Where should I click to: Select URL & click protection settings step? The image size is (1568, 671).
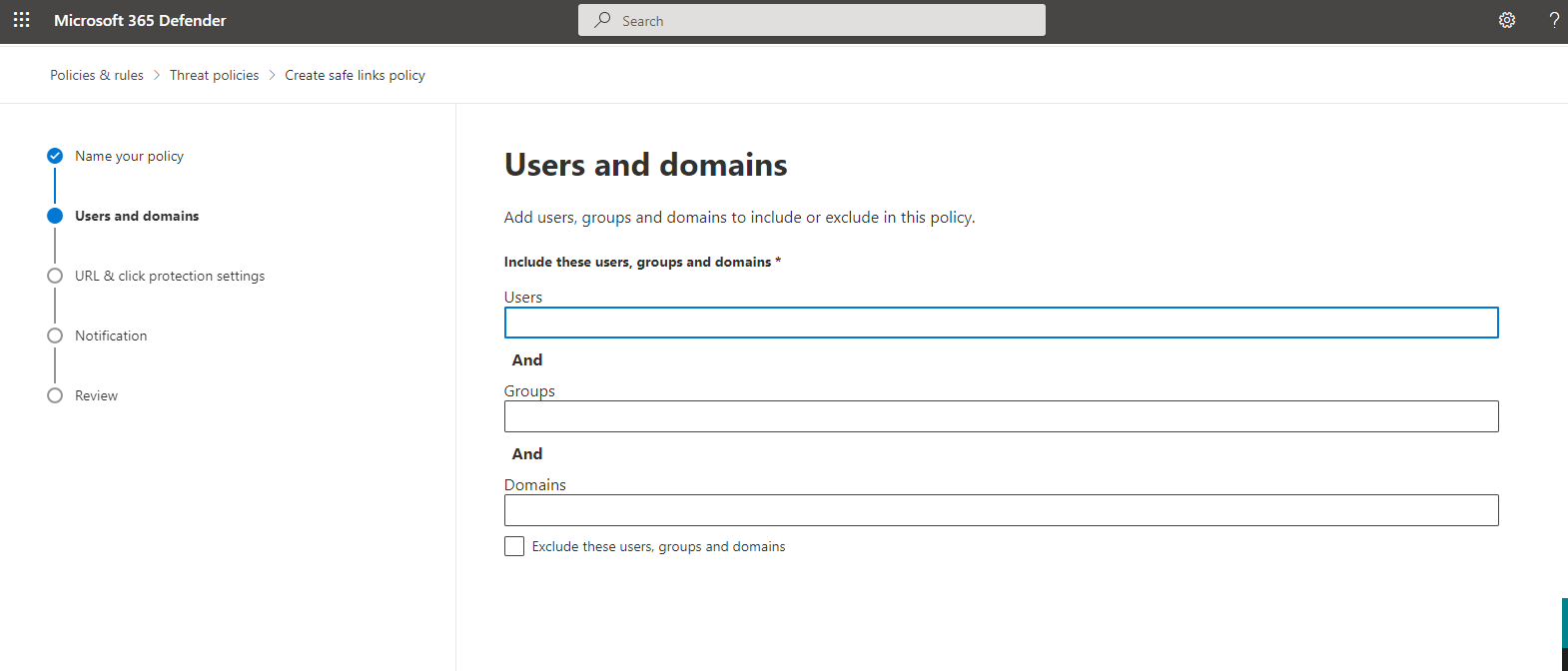tap(170, 276)
